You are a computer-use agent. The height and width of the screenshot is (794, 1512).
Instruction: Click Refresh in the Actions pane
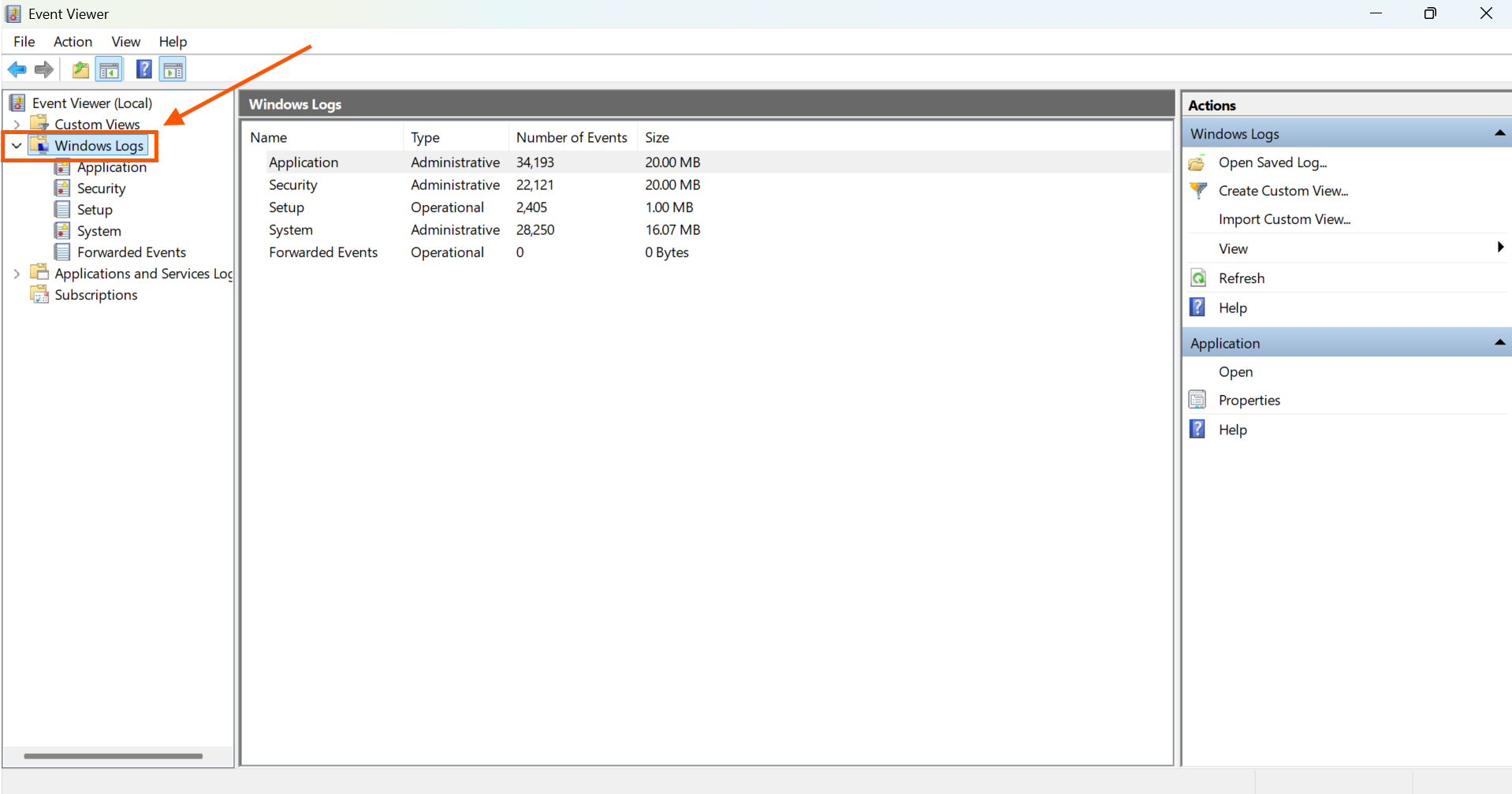pos(1241,278)
